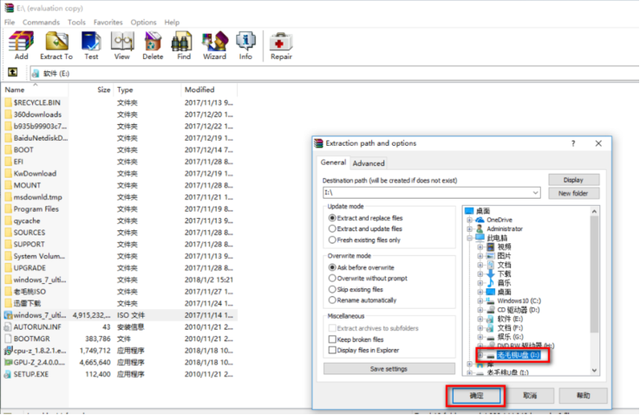This screenshot has height=415, width=640.
Task: Collapse the 此电脑 tree node
Action: [469, 238]
